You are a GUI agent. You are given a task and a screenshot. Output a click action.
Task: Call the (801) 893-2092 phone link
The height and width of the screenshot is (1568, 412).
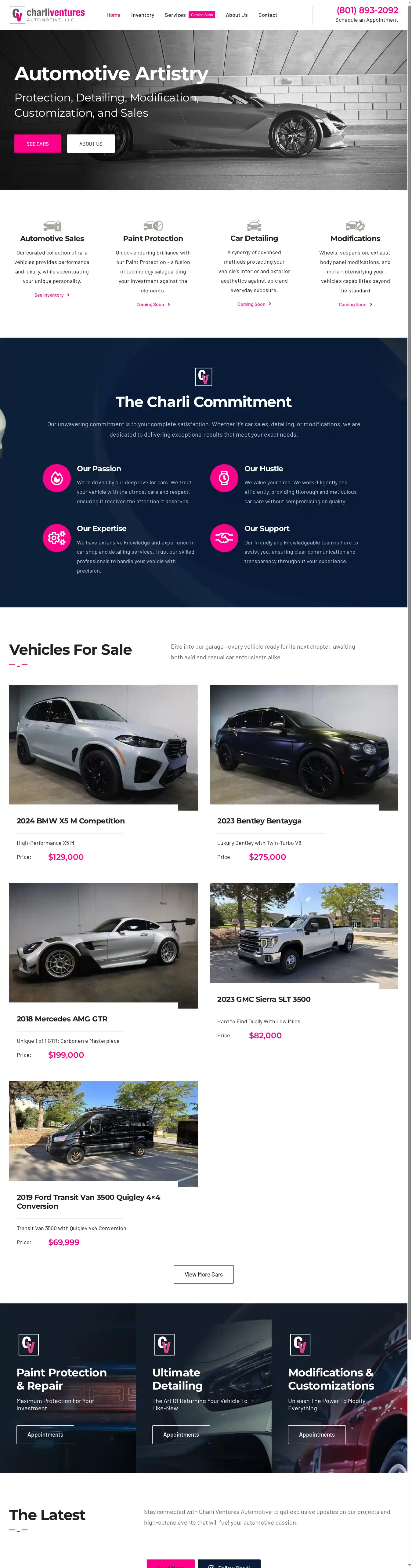[x=367, y=10]
